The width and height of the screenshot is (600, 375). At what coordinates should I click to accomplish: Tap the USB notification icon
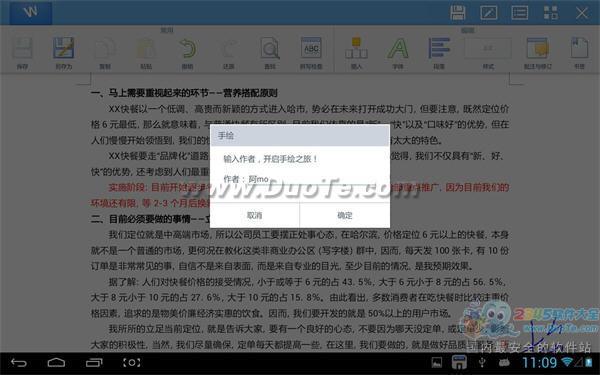coord(482,362)
